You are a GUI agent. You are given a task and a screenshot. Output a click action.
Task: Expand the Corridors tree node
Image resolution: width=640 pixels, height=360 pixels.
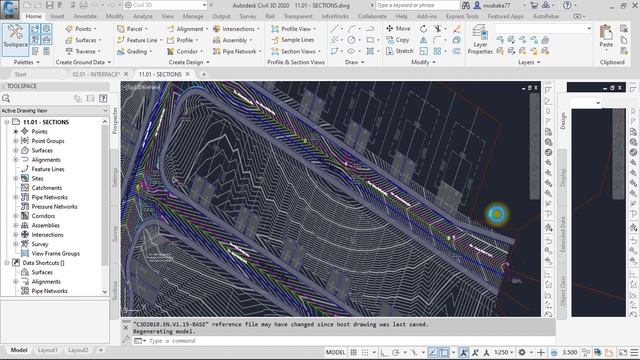click(x=16, y=216)
